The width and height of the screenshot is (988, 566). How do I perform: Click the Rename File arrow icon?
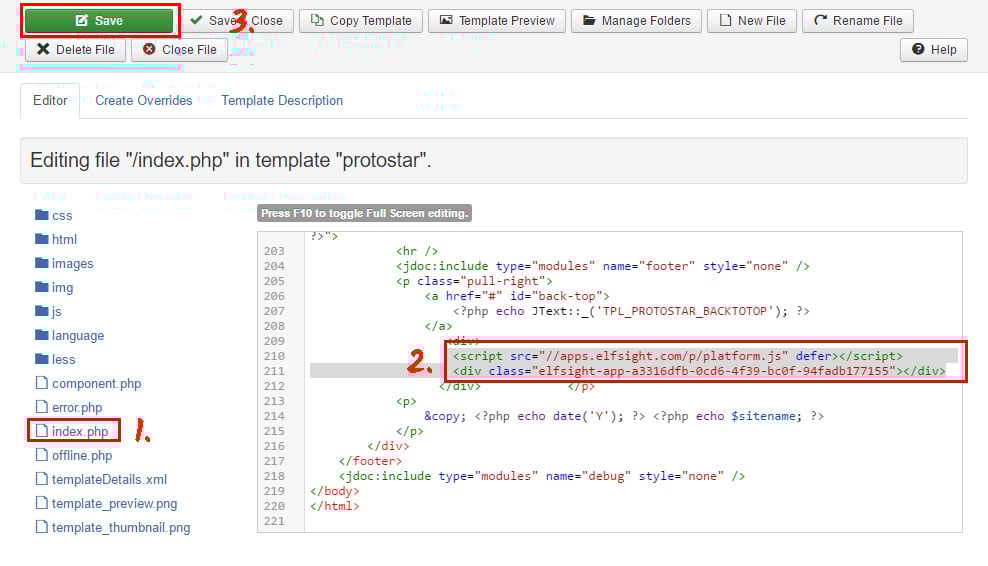820,20
